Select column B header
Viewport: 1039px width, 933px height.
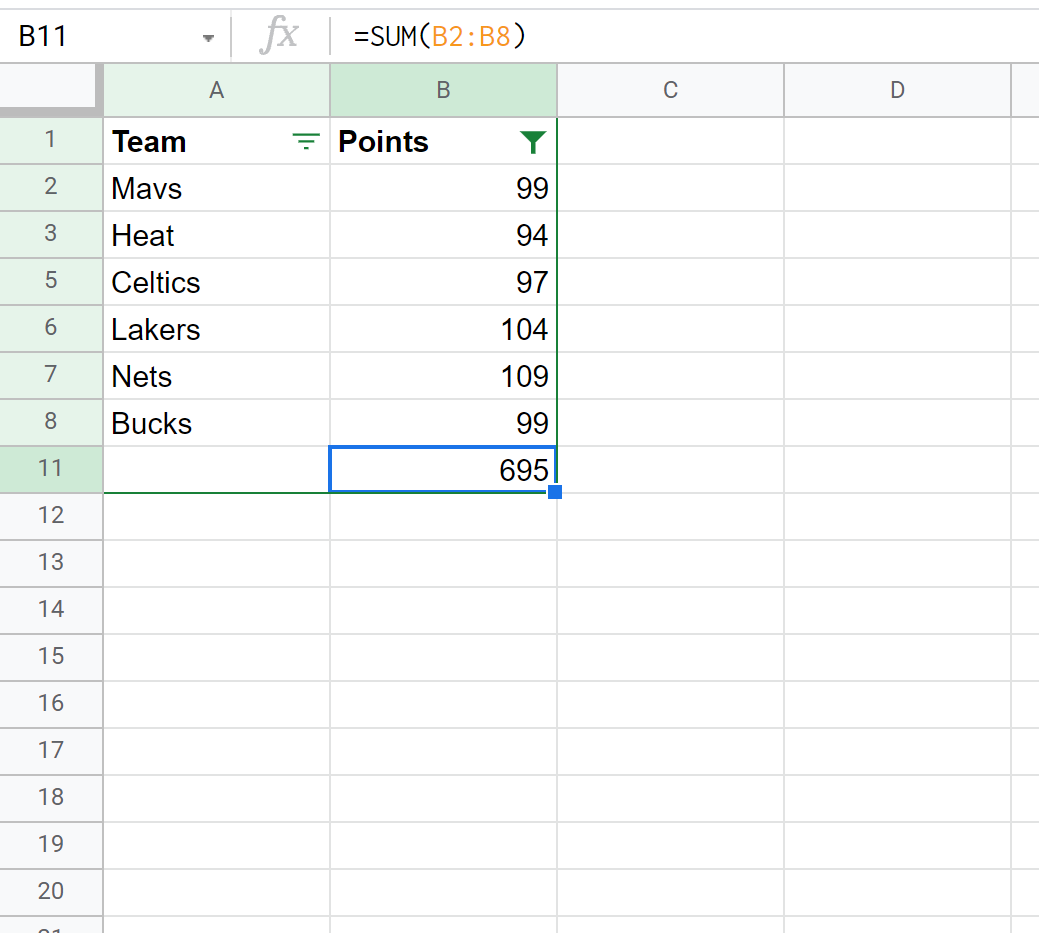click(443, 90)
